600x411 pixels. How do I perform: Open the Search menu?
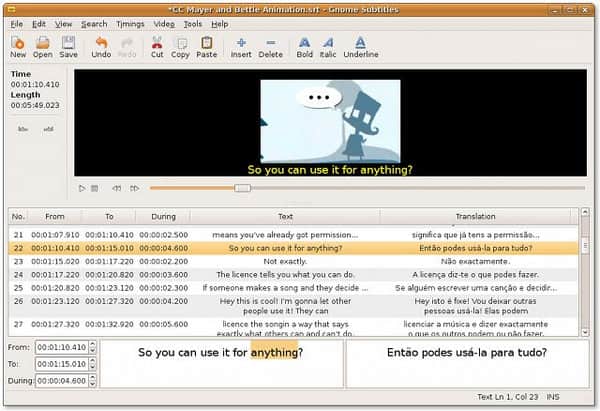[x=94, y=24]
